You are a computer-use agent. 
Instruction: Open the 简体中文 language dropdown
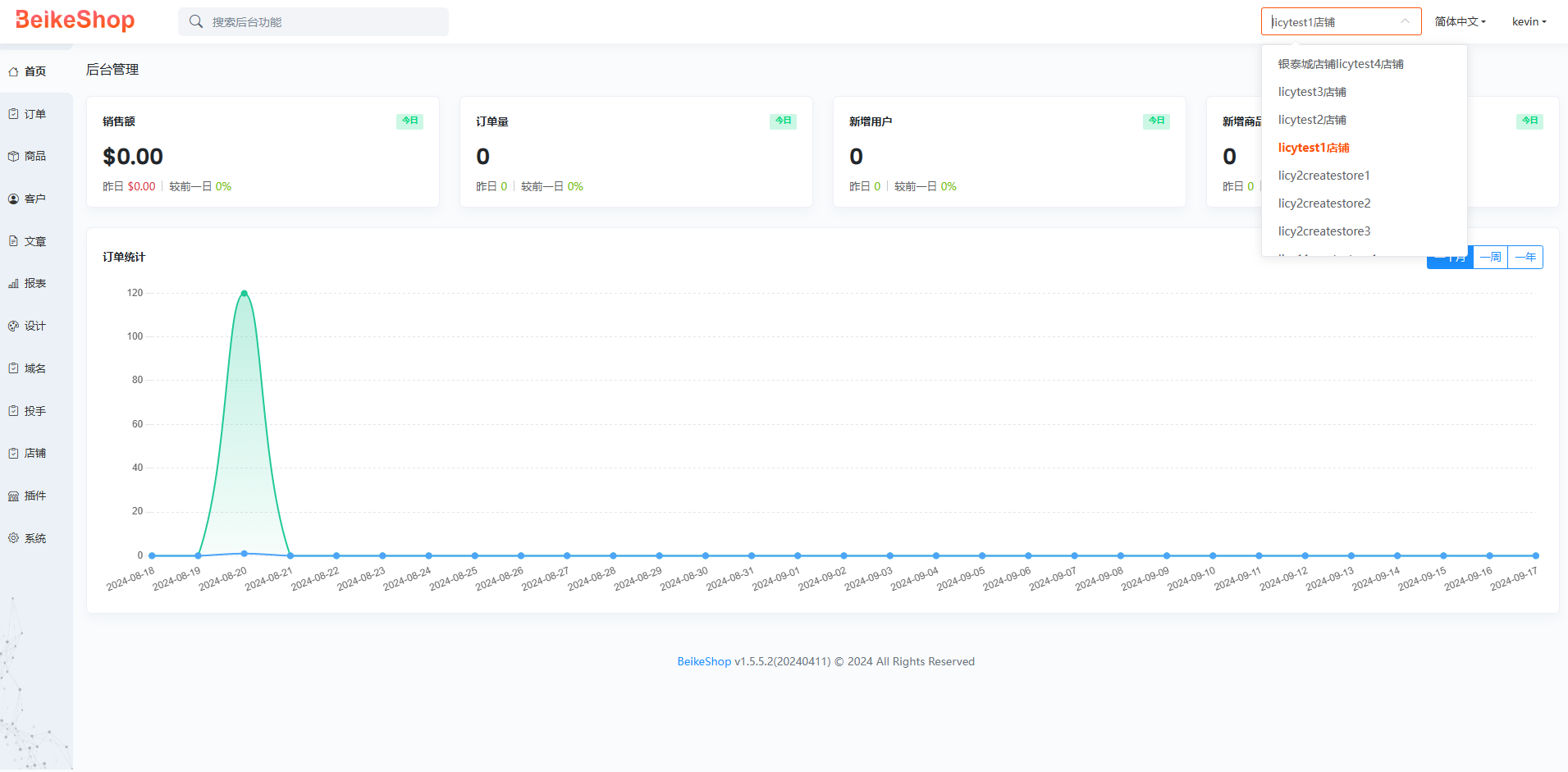click(x=1460, y=21)
